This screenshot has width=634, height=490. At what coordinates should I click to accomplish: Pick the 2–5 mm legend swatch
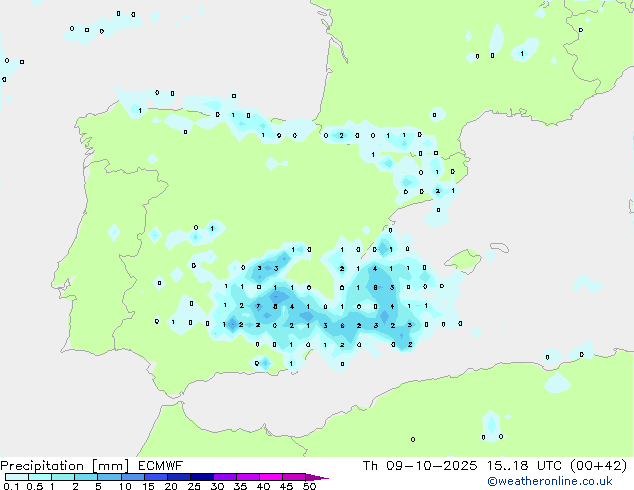coord(86,477)
